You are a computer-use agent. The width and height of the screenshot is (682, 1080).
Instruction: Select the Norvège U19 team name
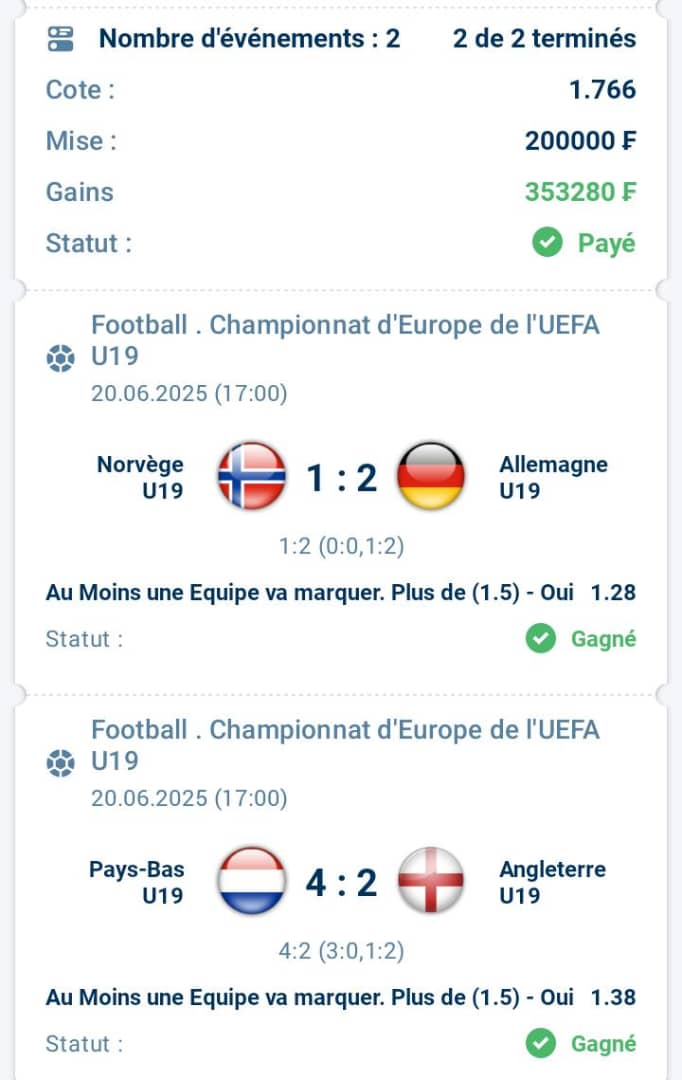coord(141,477)
